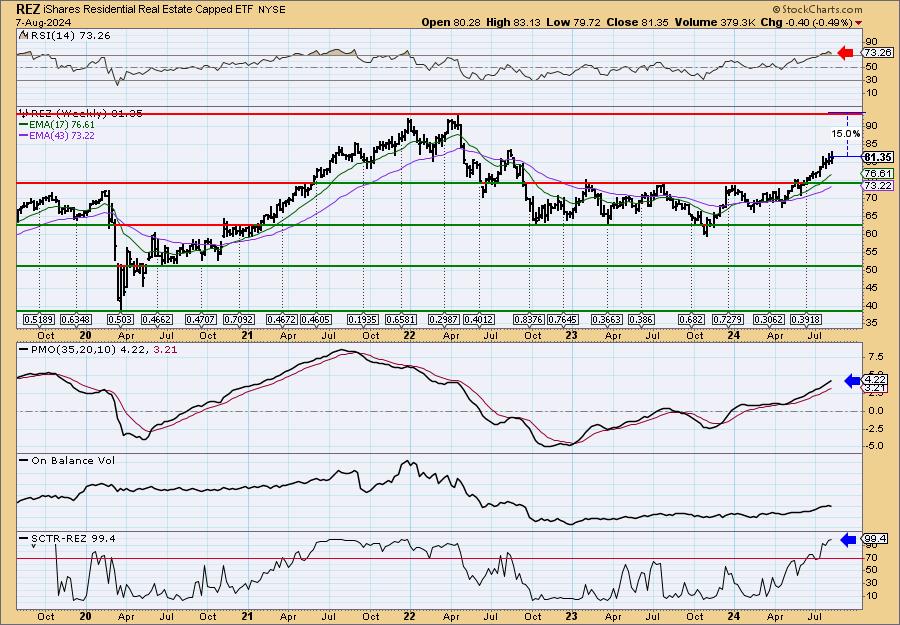Select the Open 80.28 value

coord(451,22)
